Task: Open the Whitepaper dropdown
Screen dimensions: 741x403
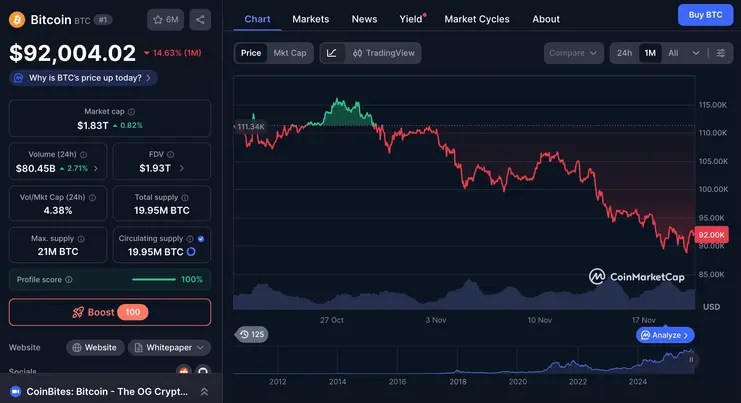Action: pos(169,348)
